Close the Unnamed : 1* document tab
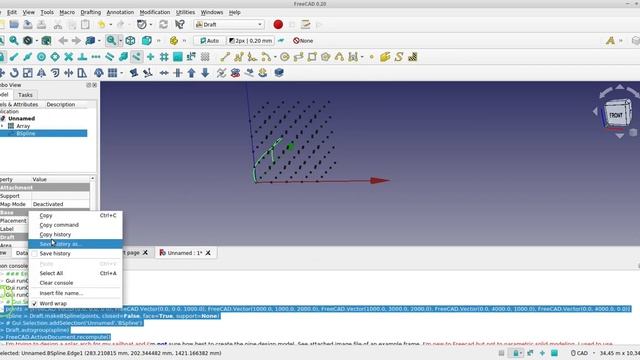Viewport: 640px width, 360px height. point(208,253)
